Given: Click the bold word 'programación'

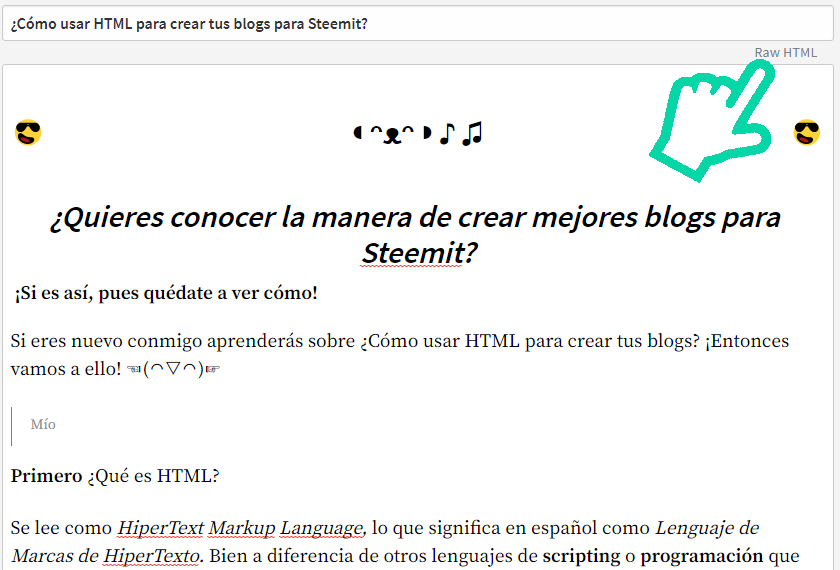Looking at the screenshot, I should 702,556.
